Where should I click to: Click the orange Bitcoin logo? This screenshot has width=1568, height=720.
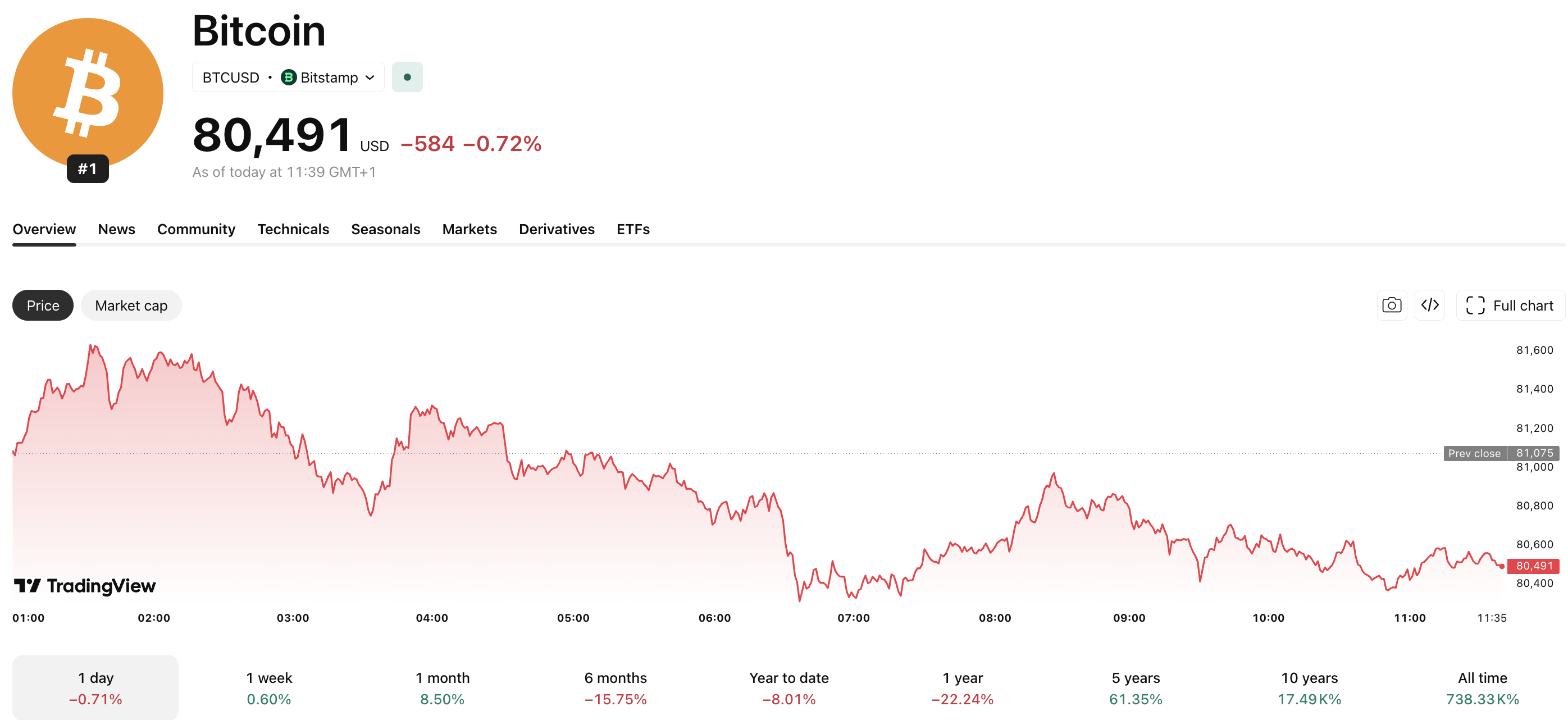tap(88, 93)
